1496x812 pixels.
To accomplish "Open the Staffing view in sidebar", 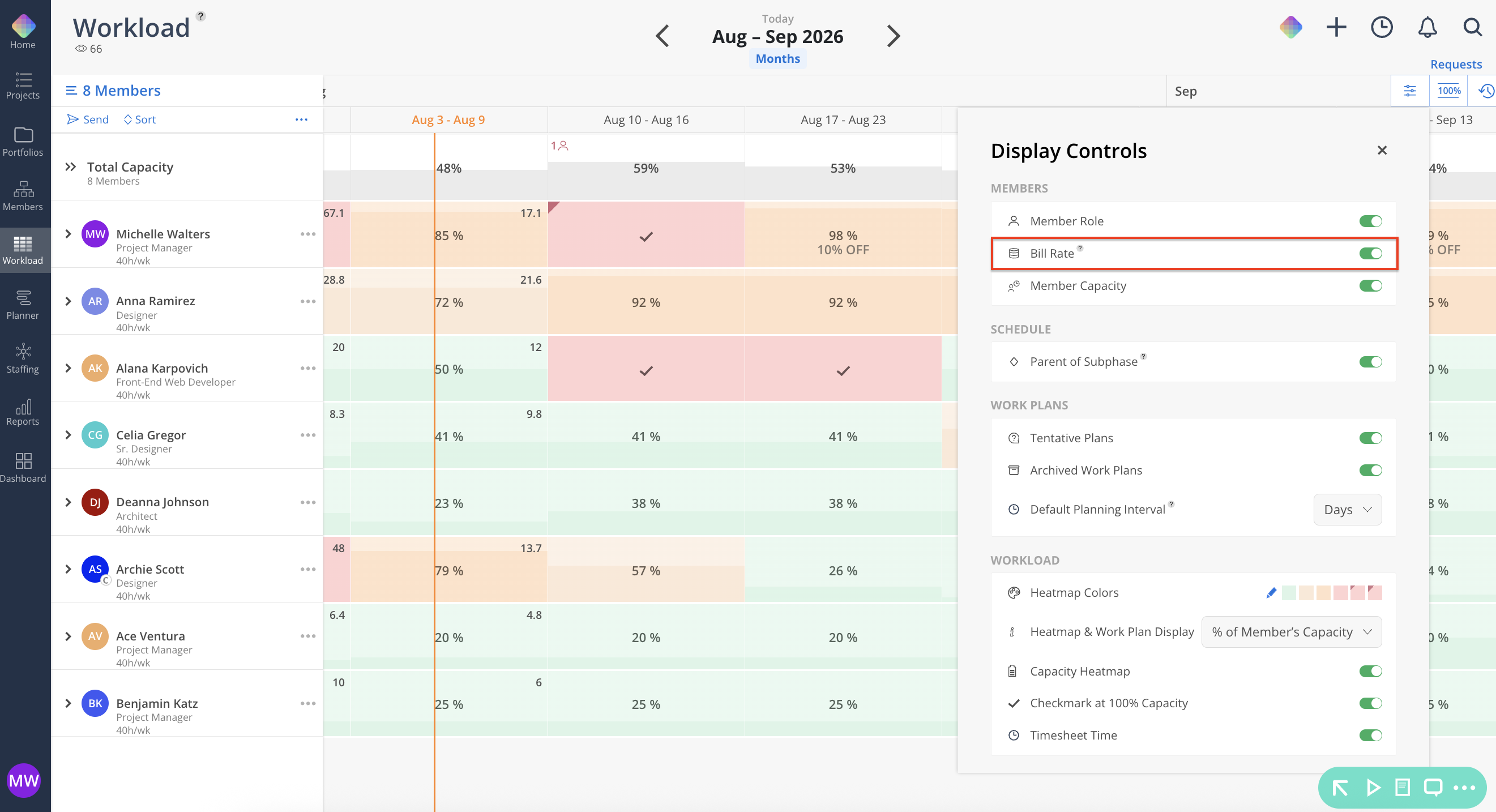I will click(23, 358).
